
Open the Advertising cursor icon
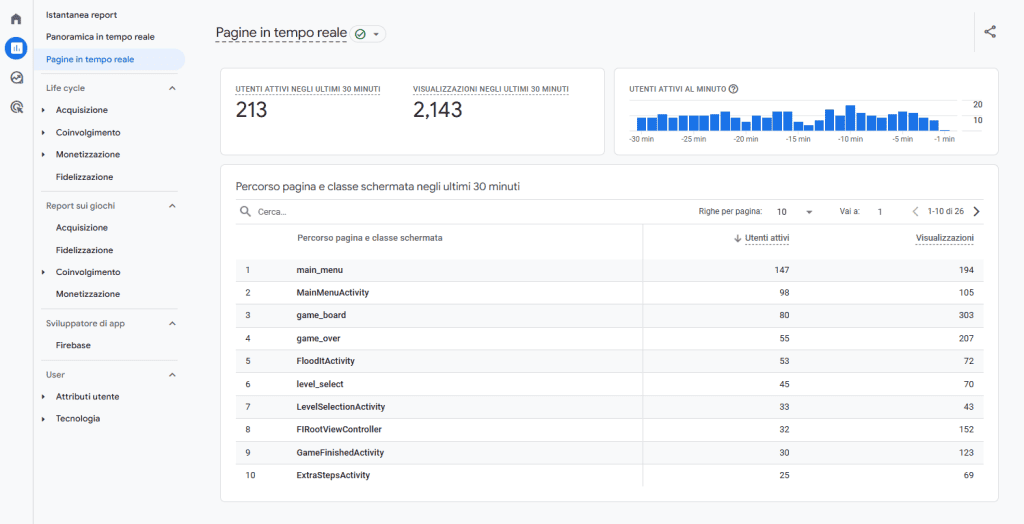[x=16, y=107]
